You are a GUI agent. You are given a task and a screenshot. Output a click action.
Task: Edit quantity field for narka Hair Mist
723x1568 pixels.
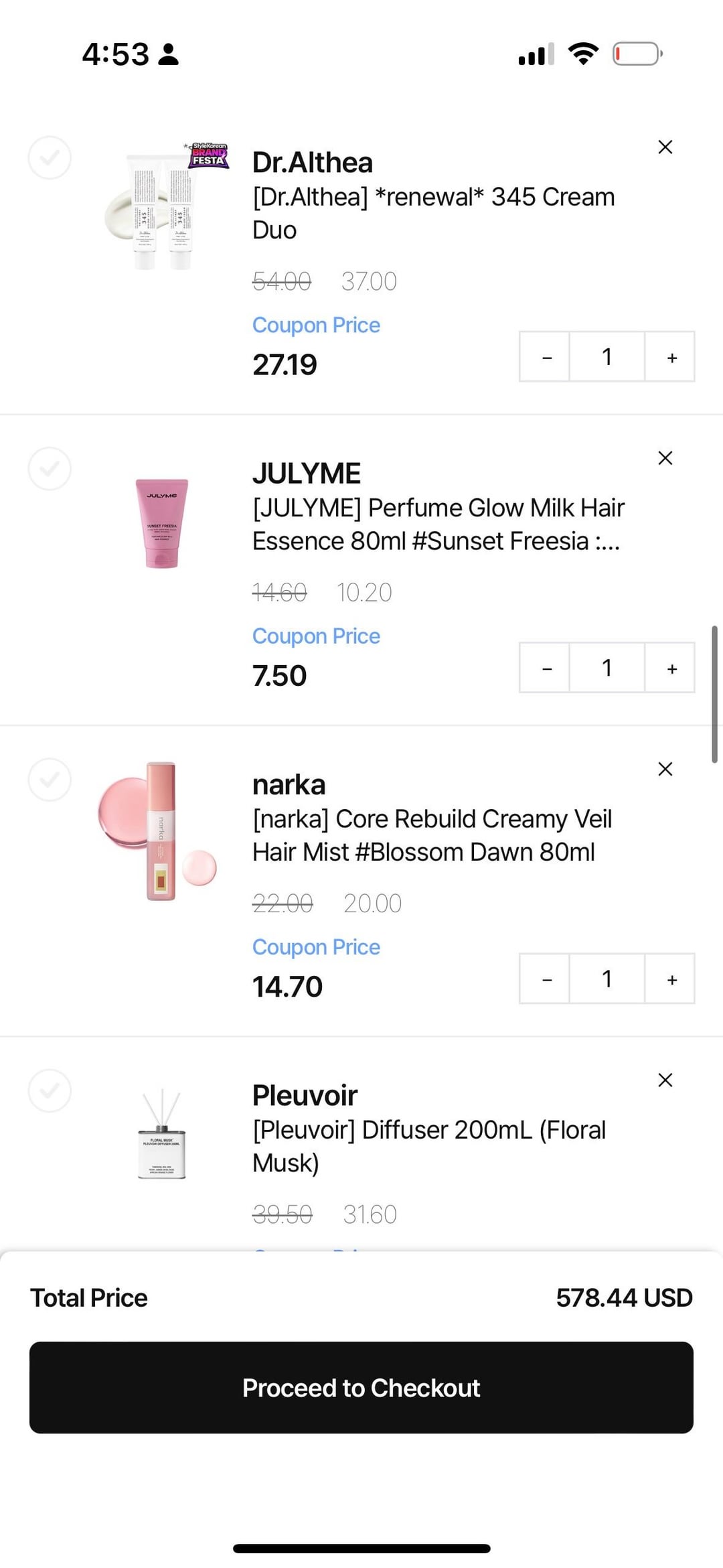coord(607,979)
